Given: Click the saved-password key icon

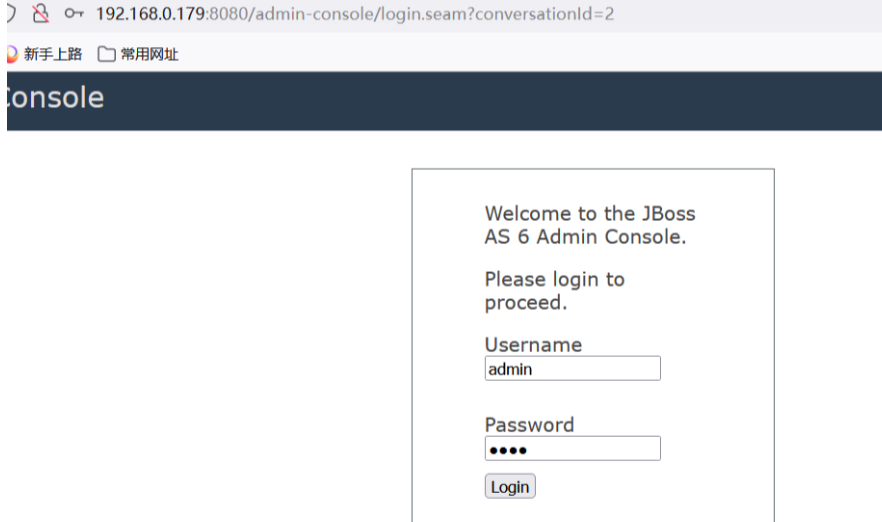Looking at the screenshot, I should click(x=74, y=14).
